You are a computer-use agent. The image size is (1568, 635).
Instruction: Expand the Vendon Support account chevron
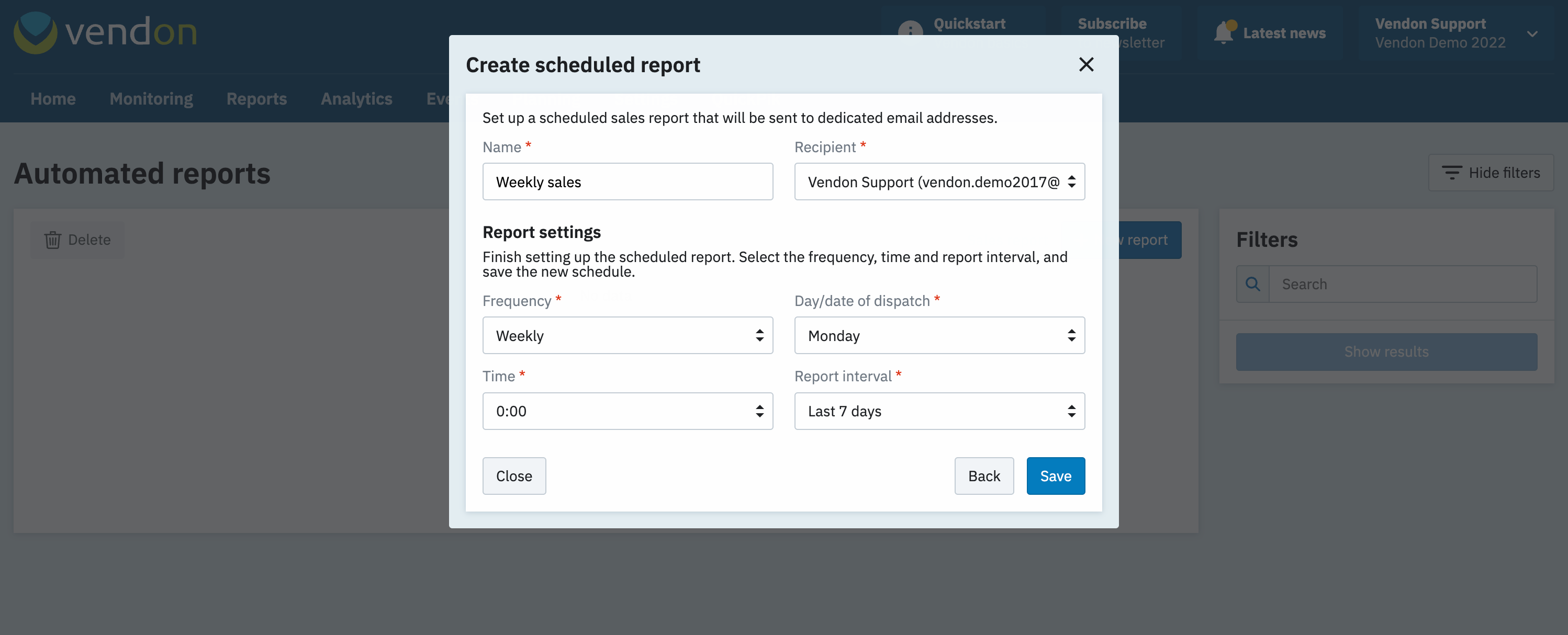click(x=1532, y=33)
